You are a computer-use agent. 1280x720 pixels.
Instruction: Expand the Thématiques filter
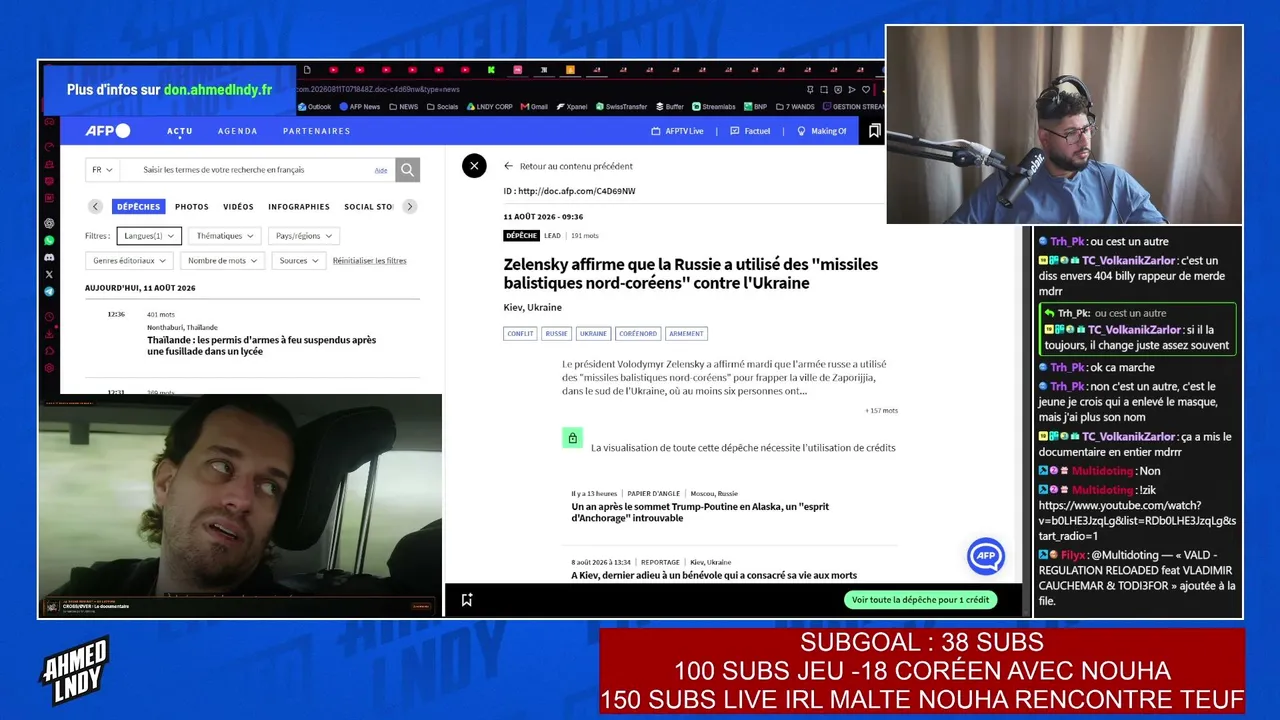coord(225,236)
